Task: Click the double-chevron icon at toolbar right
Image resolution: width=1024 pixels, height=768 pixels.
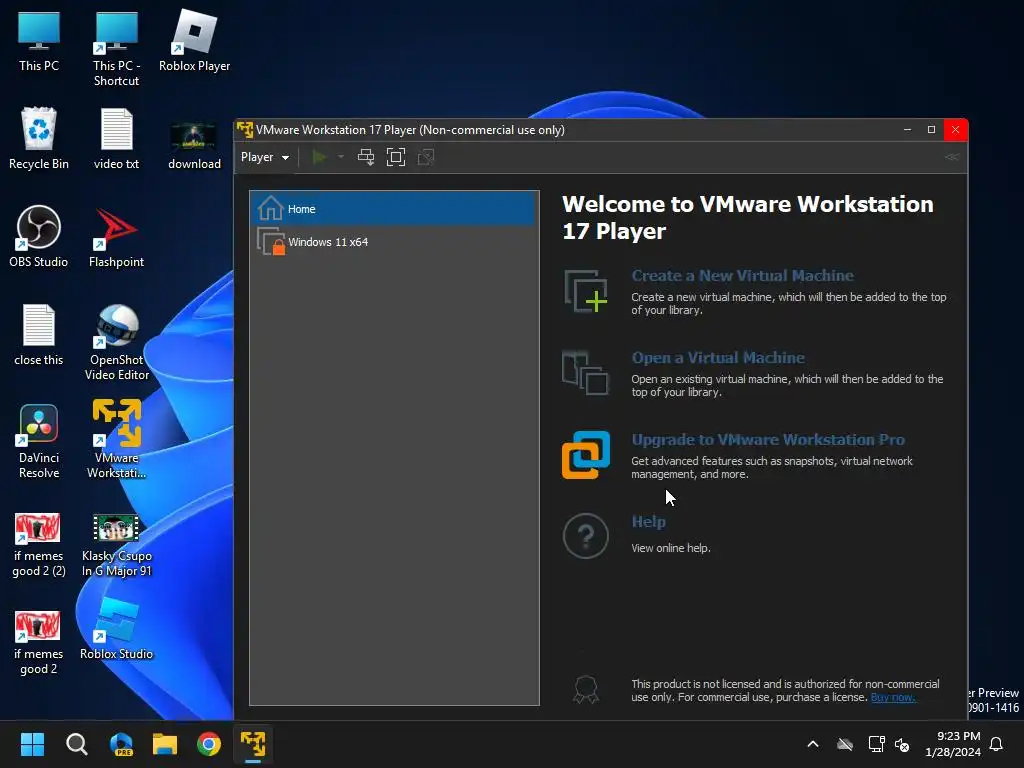Action: [952, 157]
